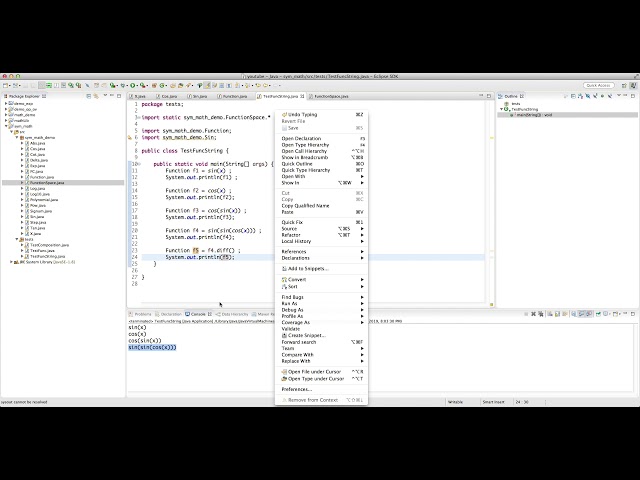This screenshot has width=640, height=480.
Task: Choose Undo Typing in the context menu
Action: (321, 115)
